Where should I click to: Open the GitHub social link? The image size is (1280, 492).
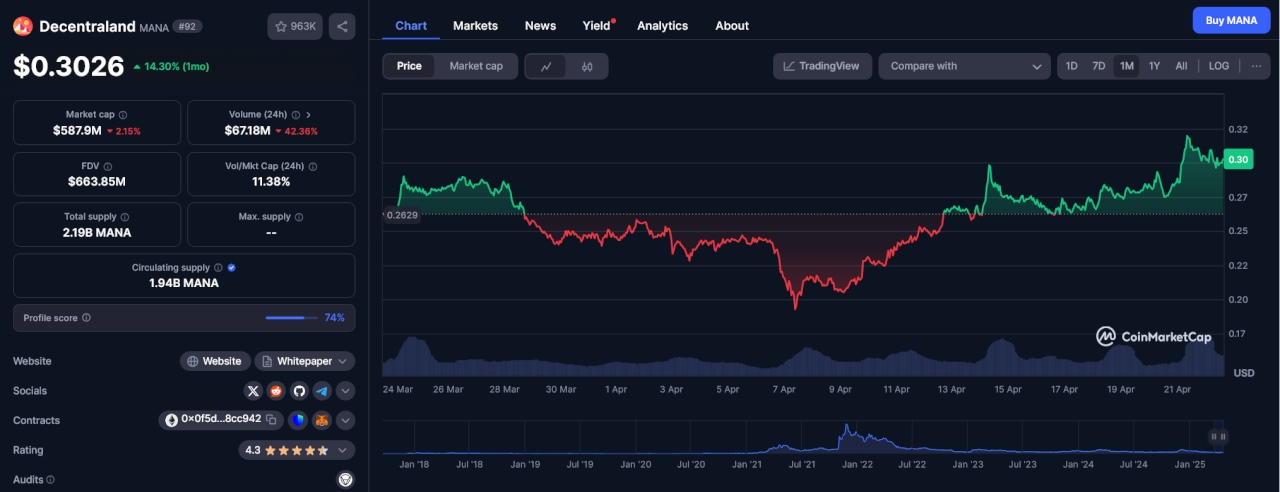[x=299, y=391]
